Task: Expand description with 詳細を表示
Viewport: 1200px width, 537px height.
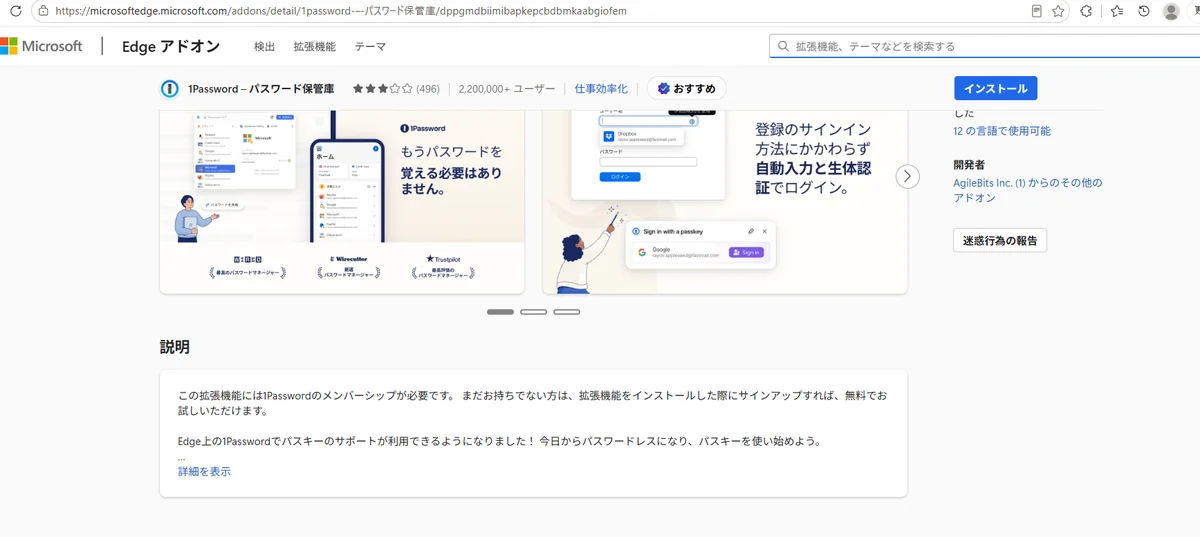Action: [x=204, y=471]
